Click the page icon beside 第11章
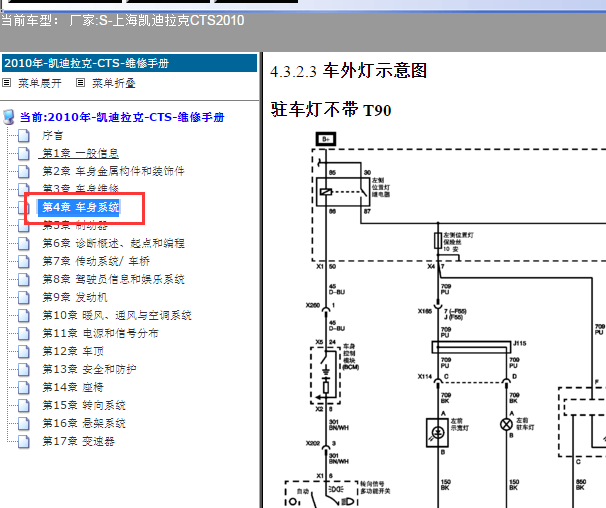Viewport: 606px width, 508px height. click(24, 333)
